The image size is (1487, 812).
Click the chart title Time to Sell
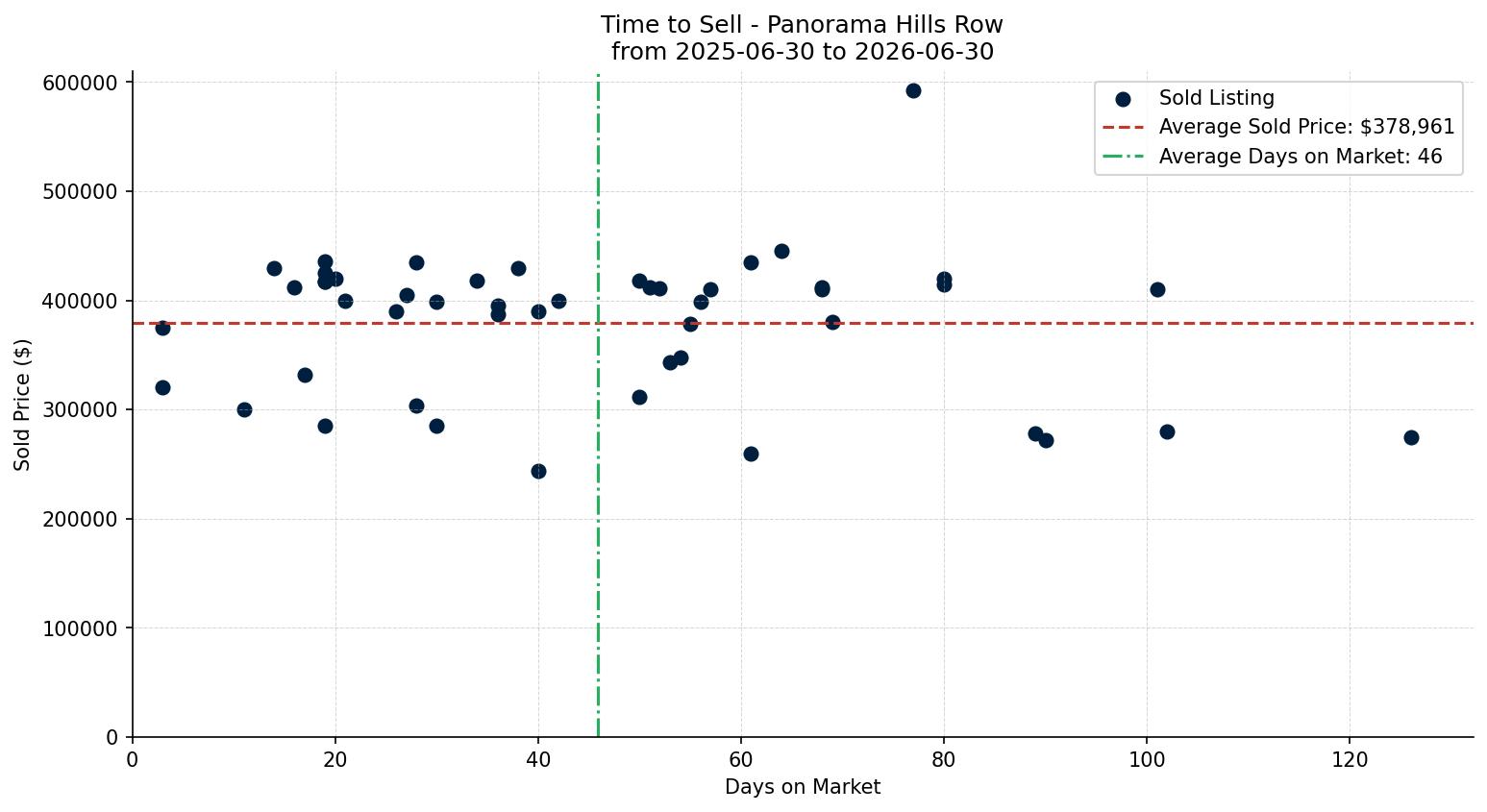click(x=802, y=25)
